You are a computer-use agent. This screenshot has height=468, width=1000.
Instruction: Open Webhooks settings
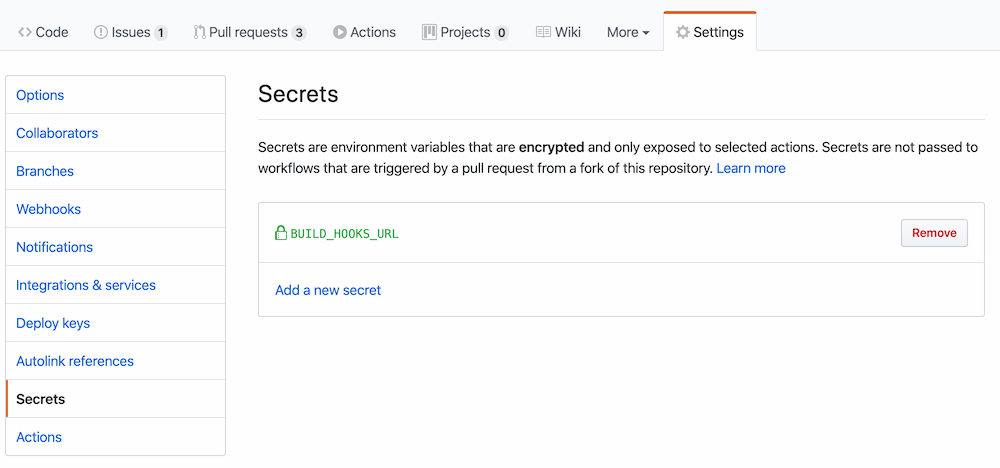[115, 208]
